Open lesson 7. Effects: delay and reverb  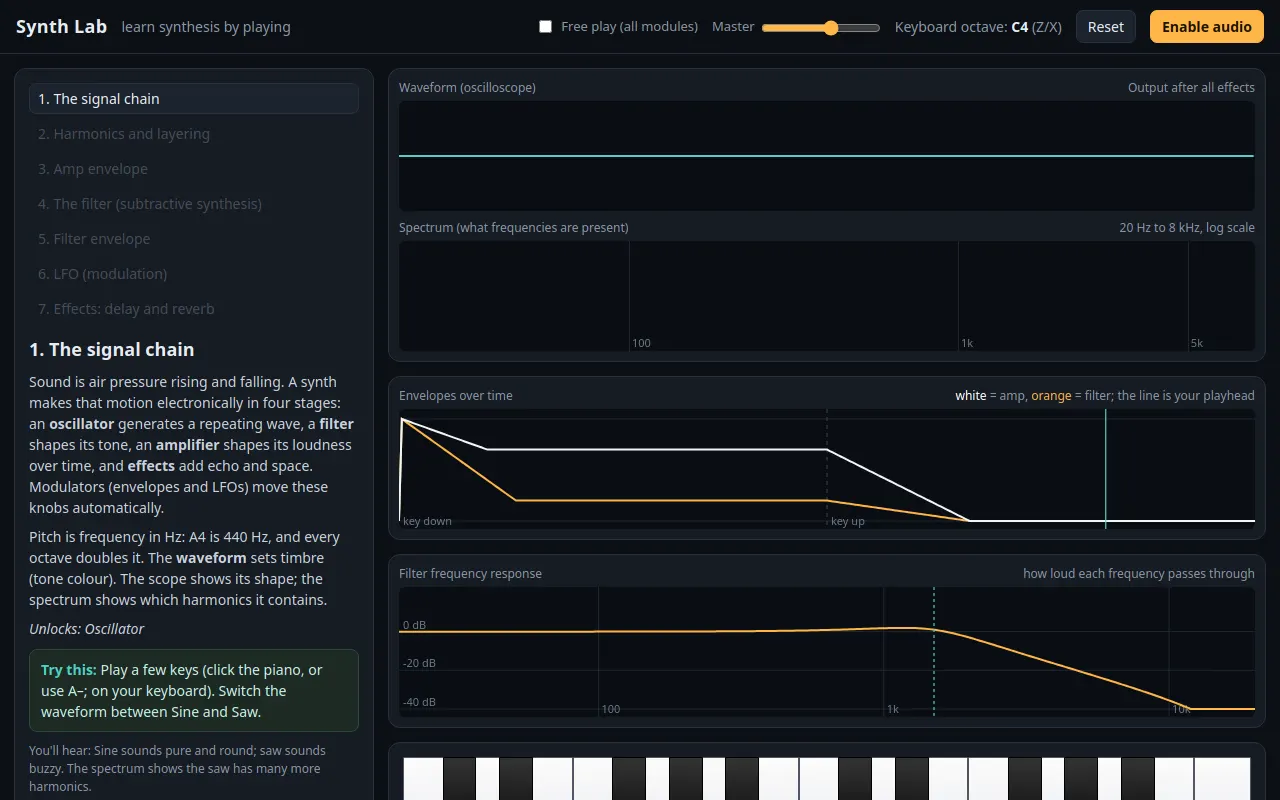[194, 309]
